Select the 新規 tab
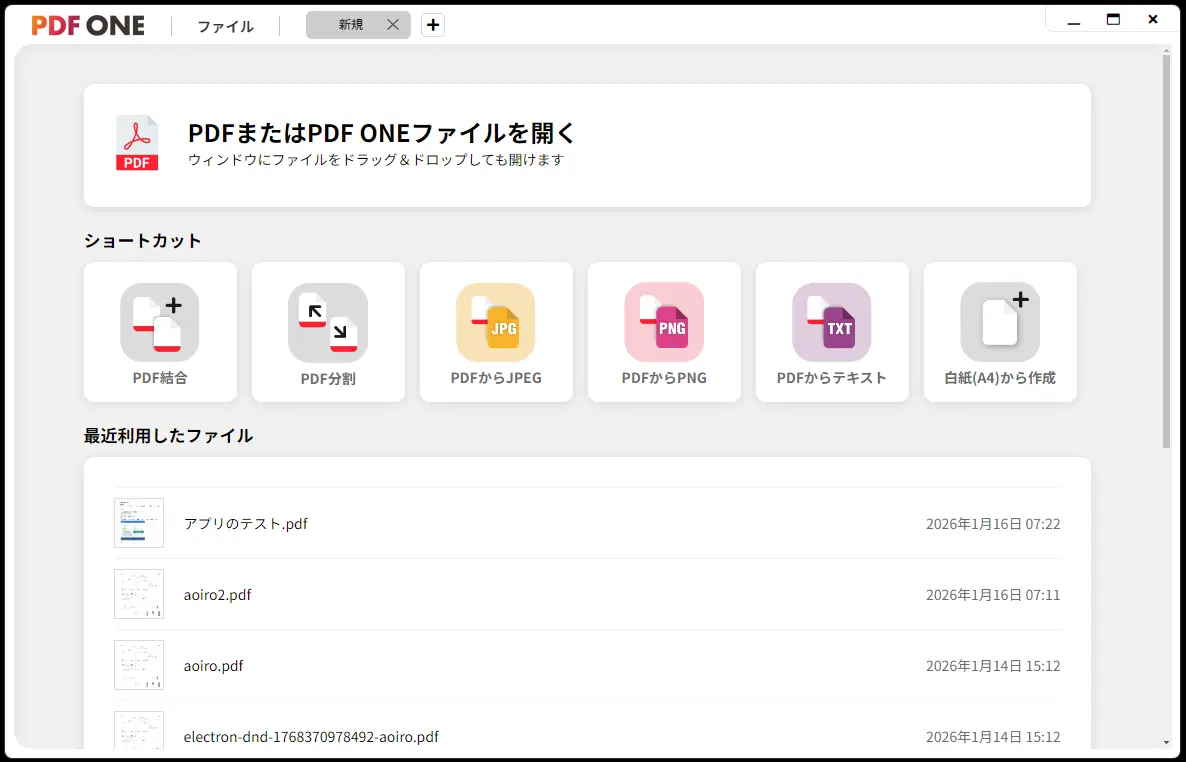Screen dimensions: 1186x762 tap(351, 25)
